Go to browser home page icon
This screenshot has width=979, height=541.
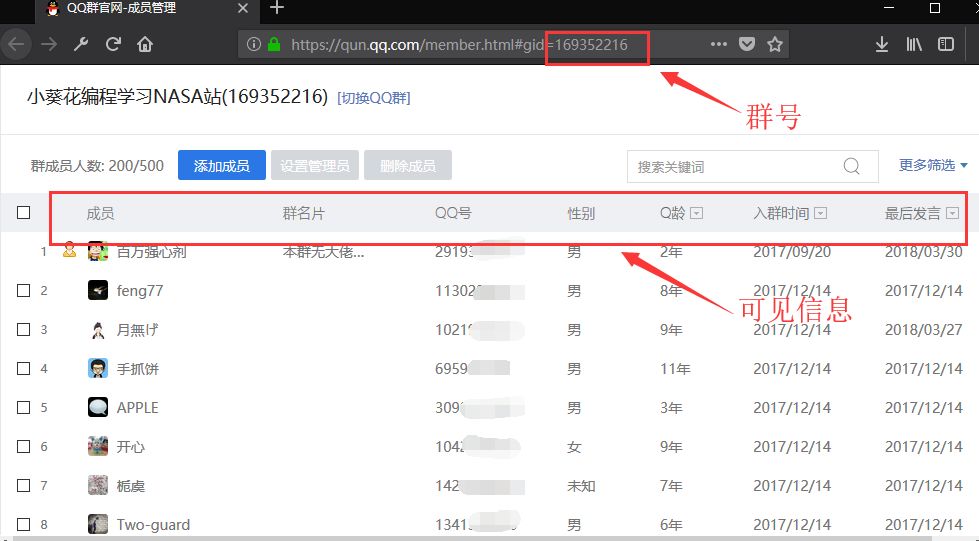(x=145, y=44)
